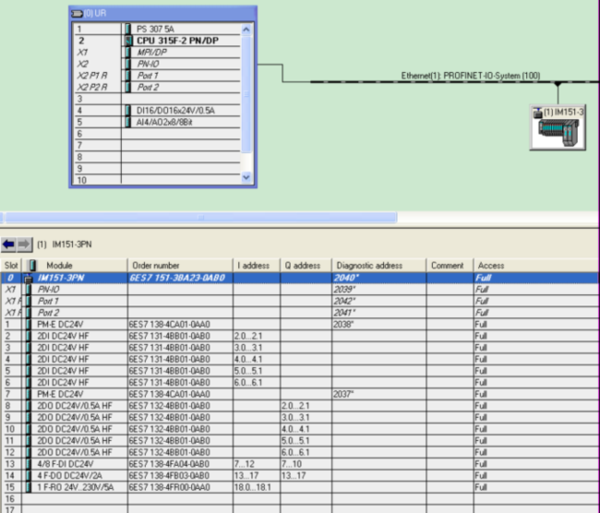Screen dimensions: 600x513
Task: Click the horizontal scrollbar of station view
Action: point(201,217)
